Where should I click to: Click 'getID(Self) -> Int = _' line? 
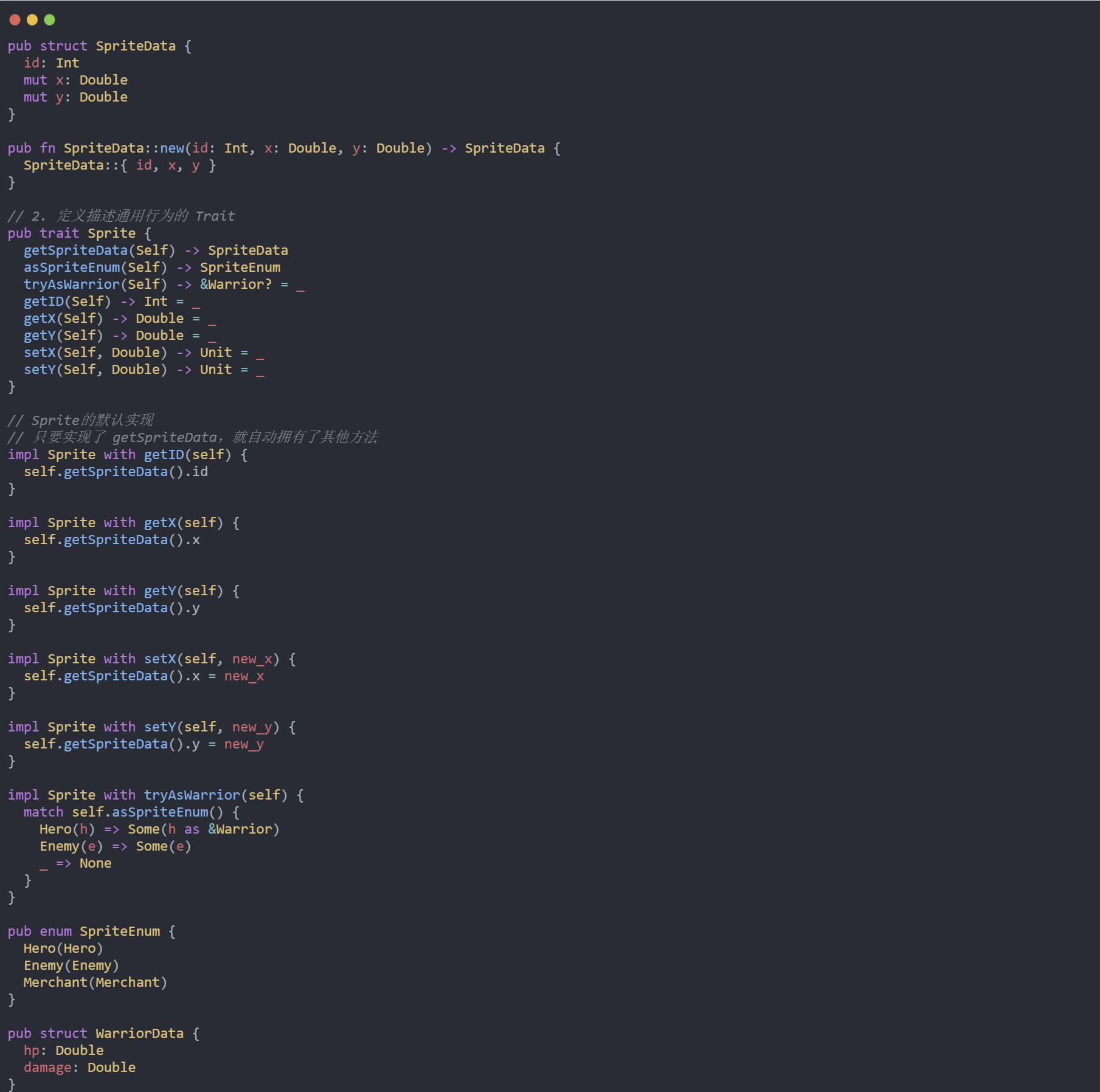point(112,302)
